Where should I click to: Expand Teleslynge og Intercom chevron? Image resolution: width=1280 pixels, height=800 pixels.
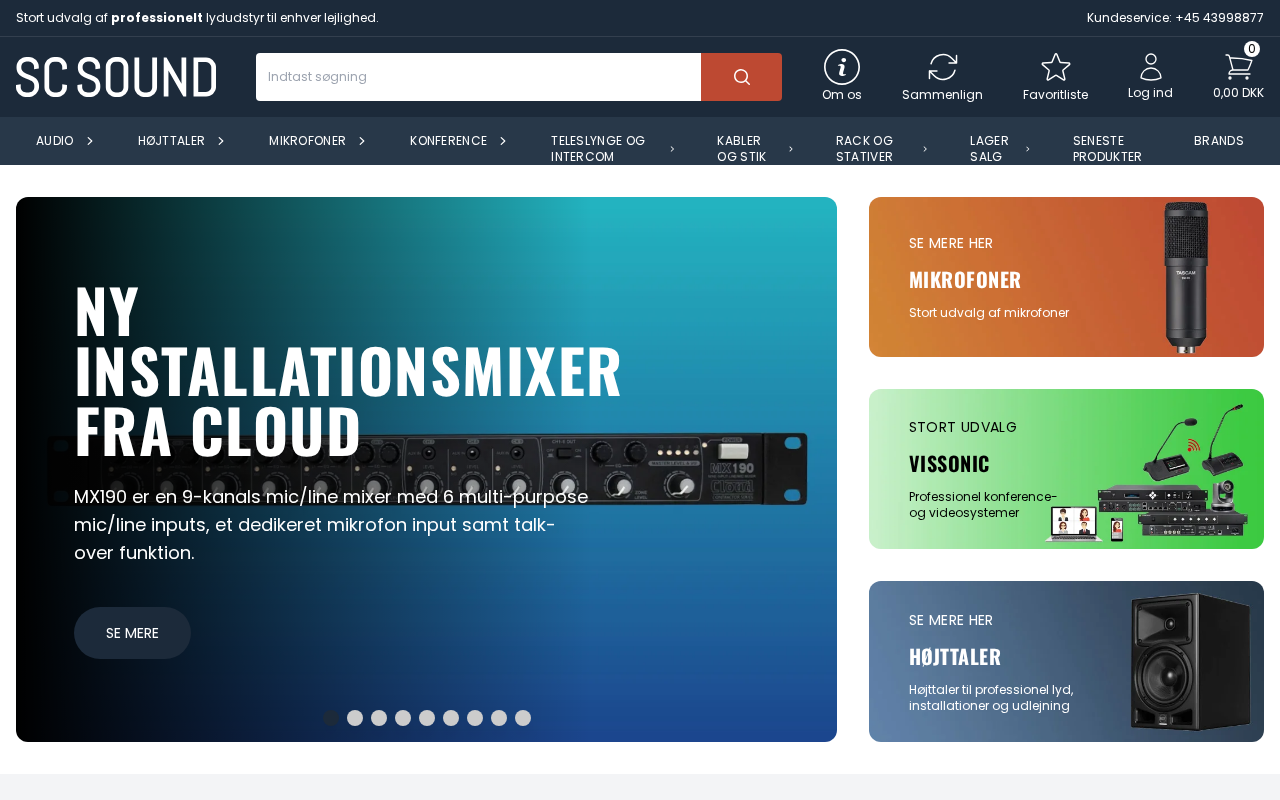tap(672, 149)
